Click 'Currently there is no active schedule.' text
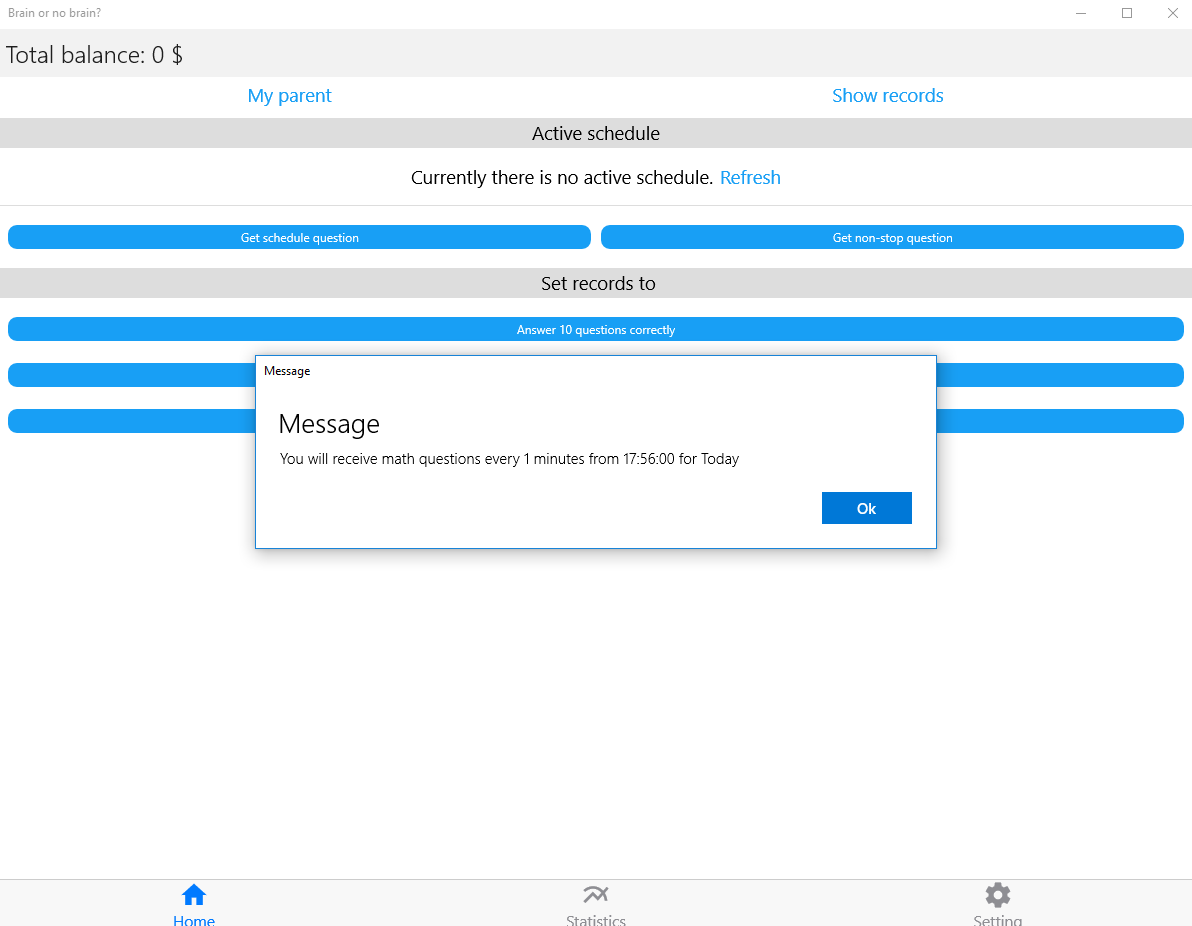The width and height of the screenshot is (1192, 926). pos(561,177)
